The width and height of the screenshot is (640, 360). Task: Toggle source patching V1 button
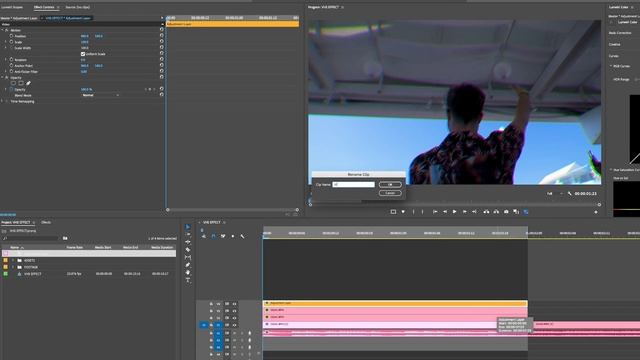coord(204,325)
